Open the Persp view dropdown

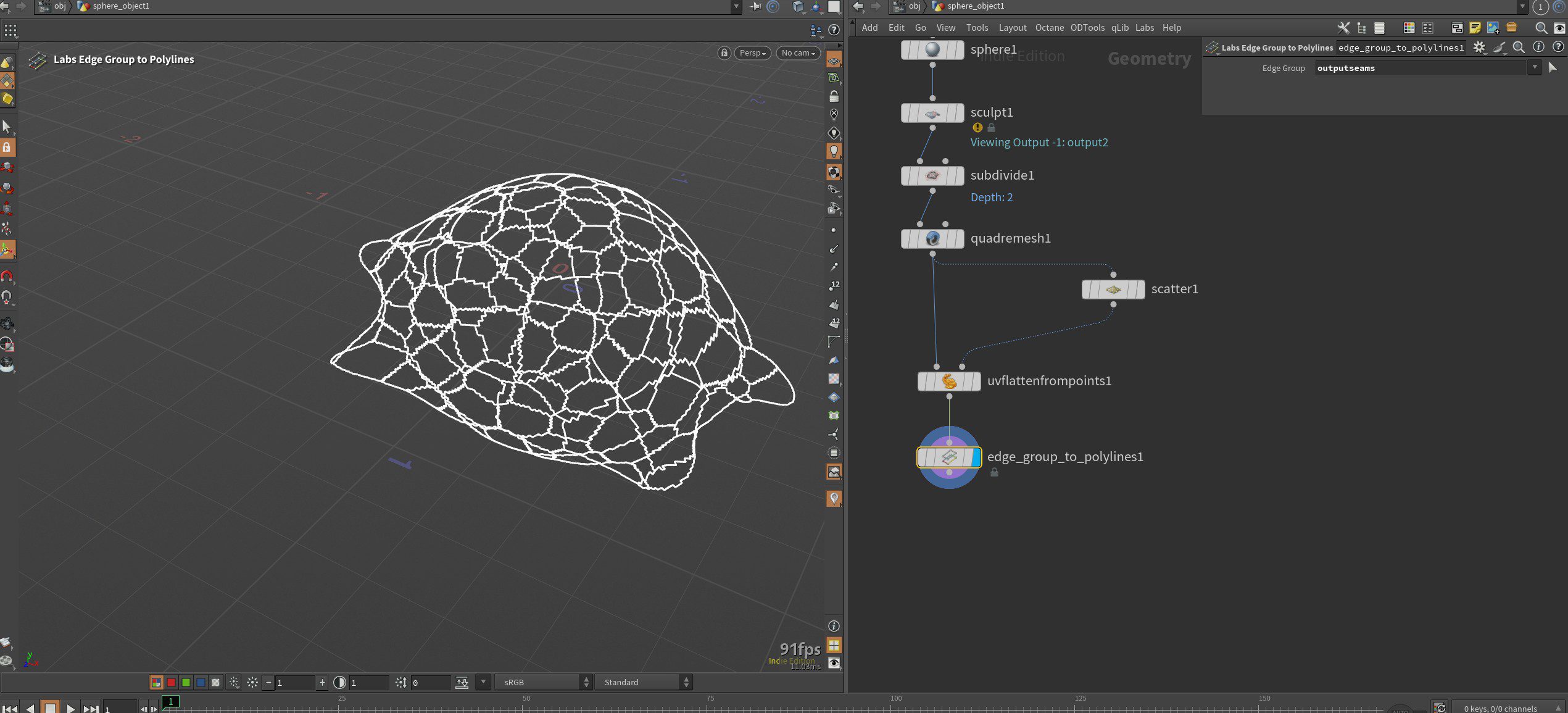click(752, 53)
